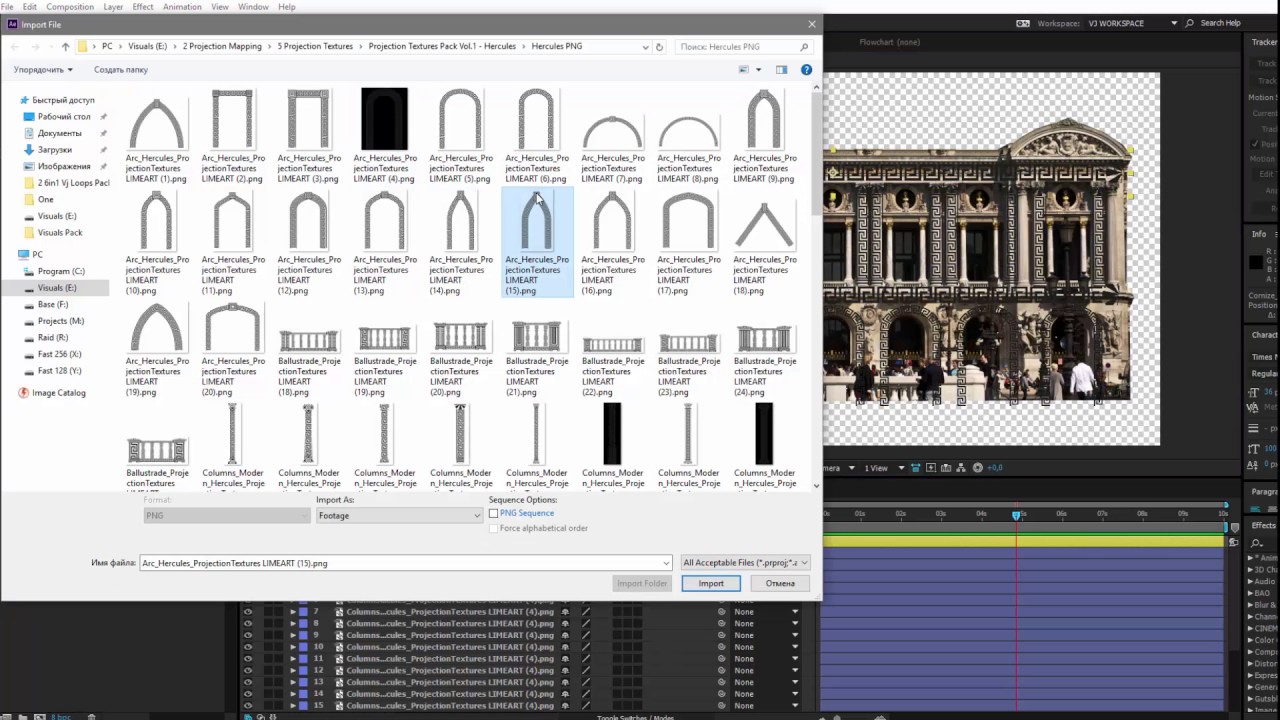Click the Отмена cancel button
Viewport: 1280px width, 720px height.
(x=780, y=583)
